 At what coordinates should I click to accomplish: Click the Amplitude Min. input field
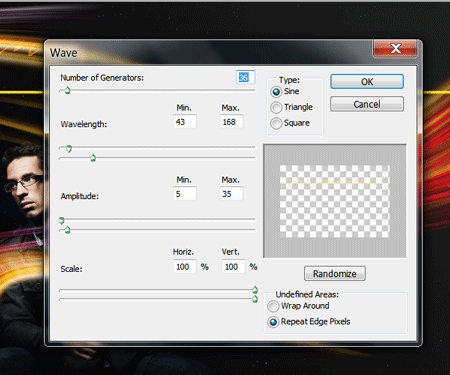(x=185, y=194)
